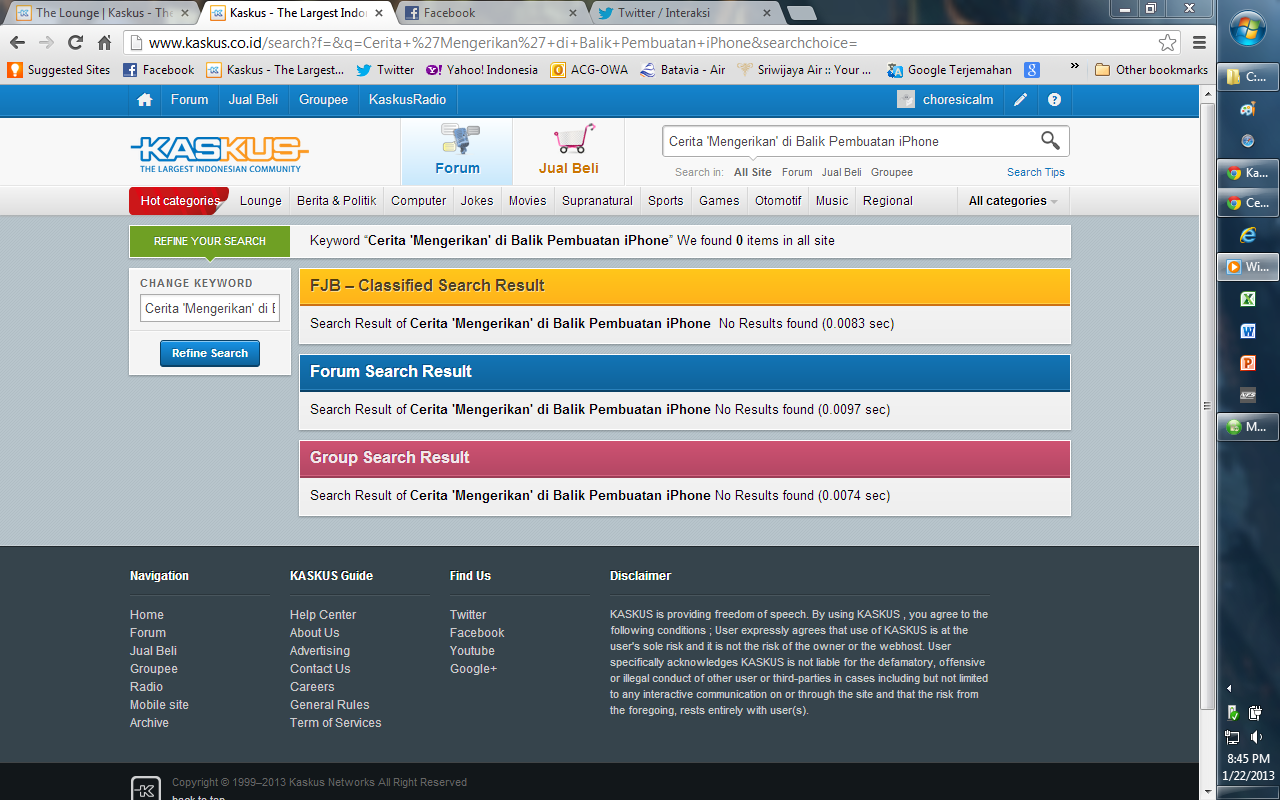Close the Facebook tab
1280x800 pixels.
(x=573, y=13)
